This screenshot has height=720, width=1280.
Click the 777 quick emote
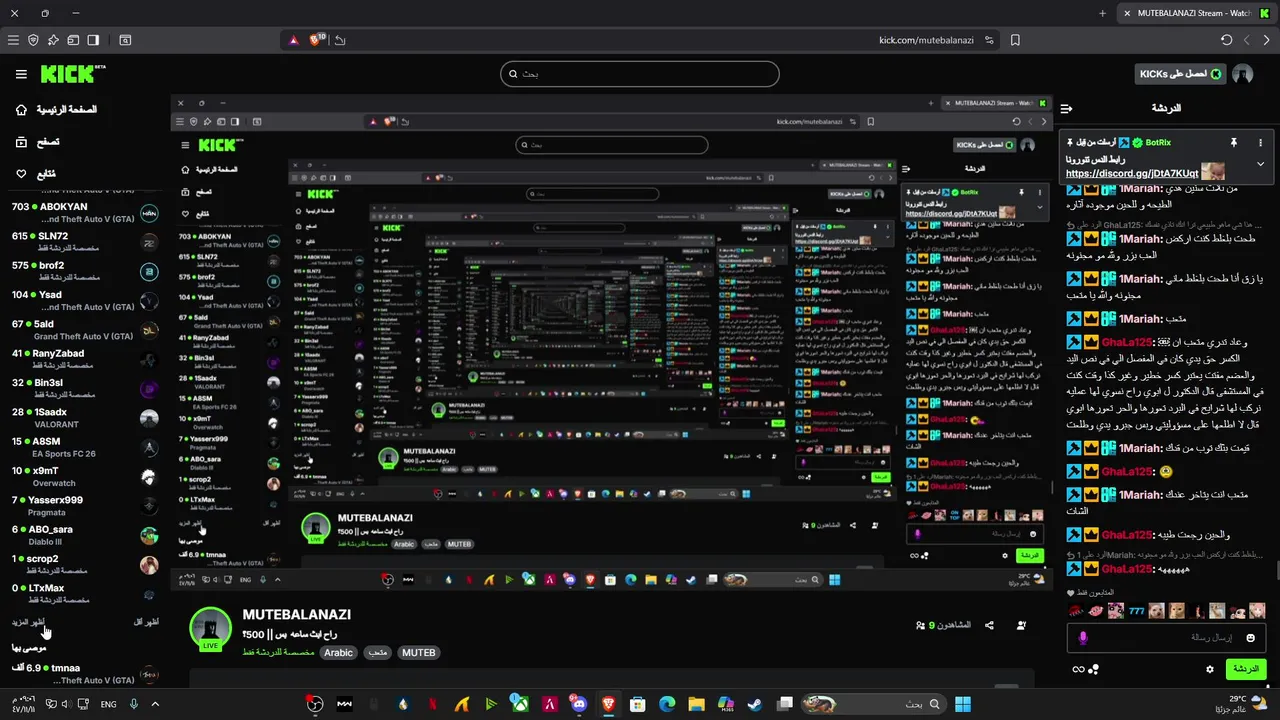coord(1137,611)
